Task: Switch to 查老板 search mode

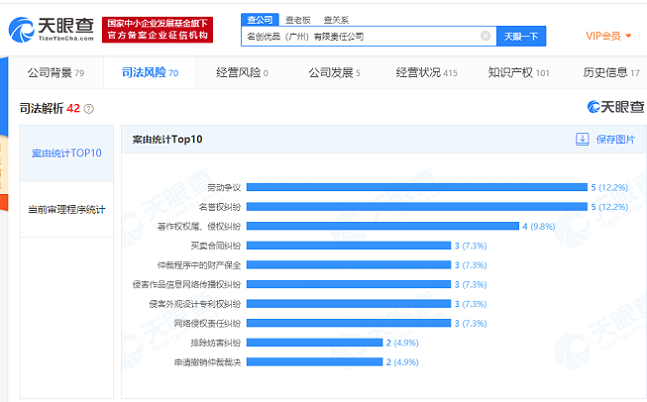Action: (x=297, y=18)
